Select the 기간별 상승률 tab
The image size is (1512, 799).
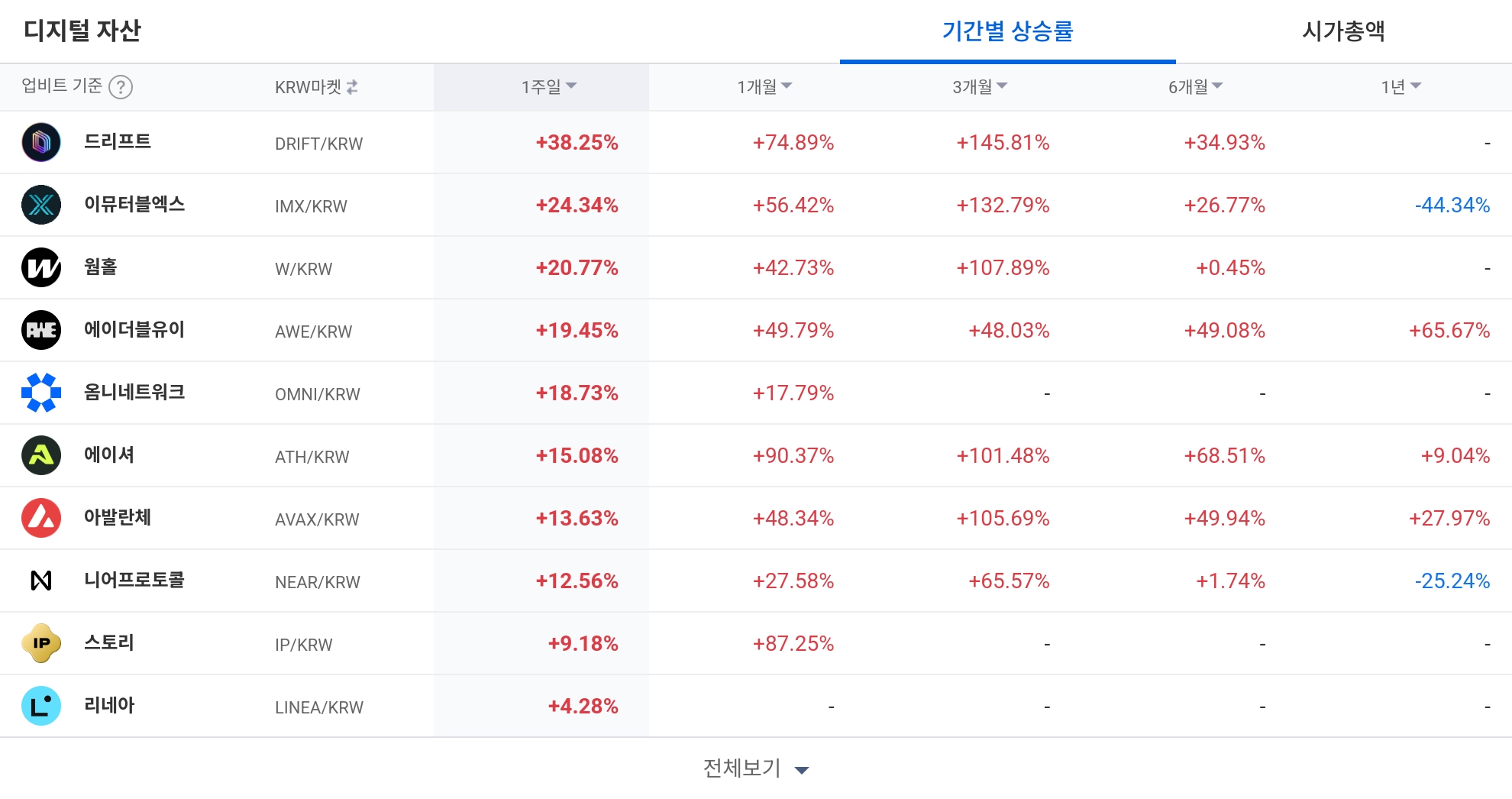(1006, 32)
